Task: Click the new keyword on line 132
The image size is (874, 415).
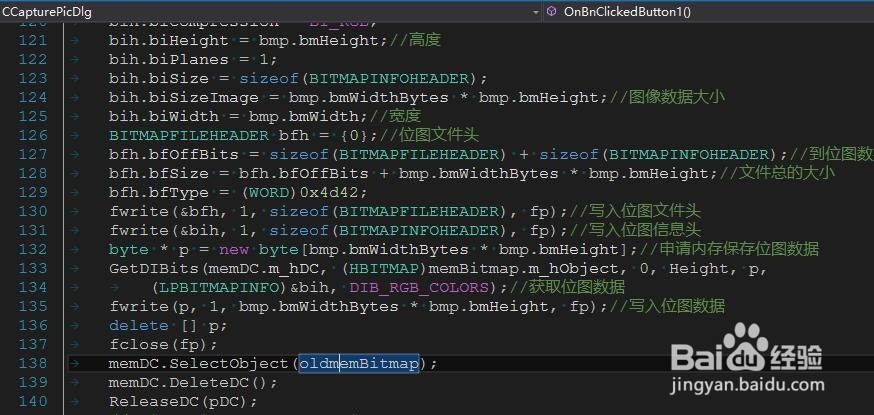Action: pyautogui.click(x=234, y=250)
